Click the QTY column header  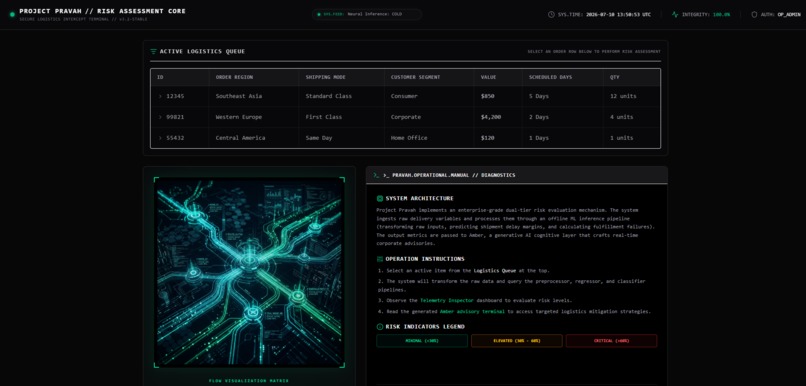pos(632,77)
